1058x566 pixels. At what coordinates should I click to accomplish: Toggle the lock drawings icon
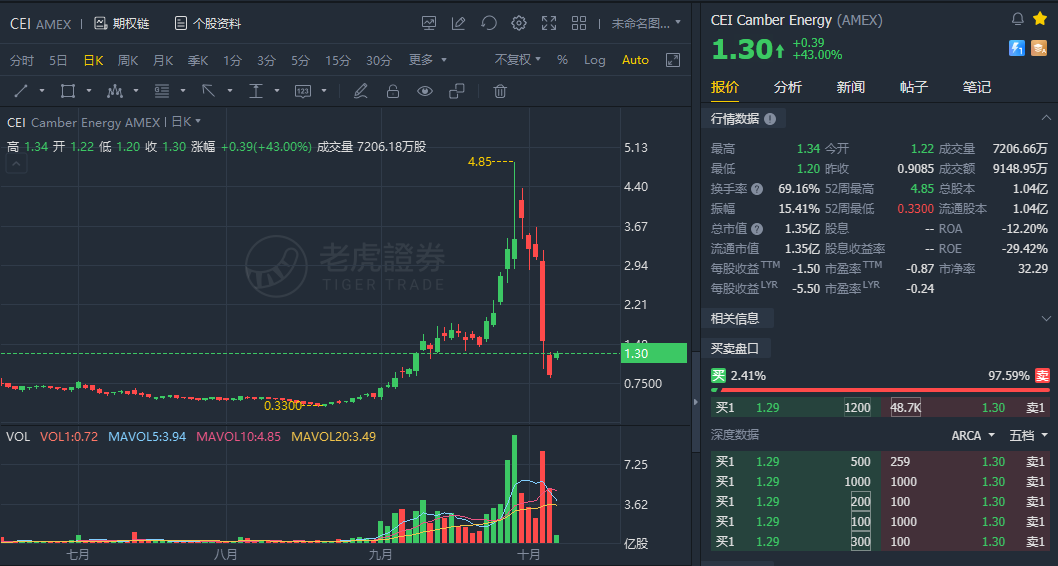tap(393, 91)
